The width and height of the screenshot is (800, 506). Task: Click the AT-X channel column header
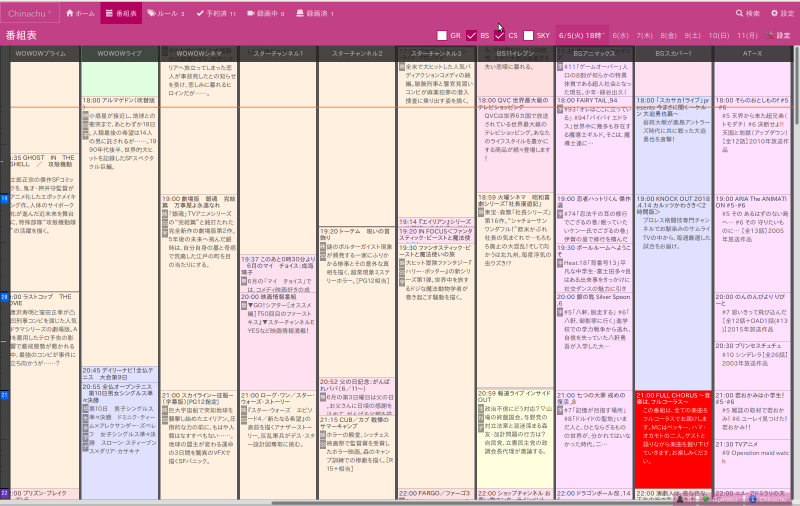tap(752, 52)
